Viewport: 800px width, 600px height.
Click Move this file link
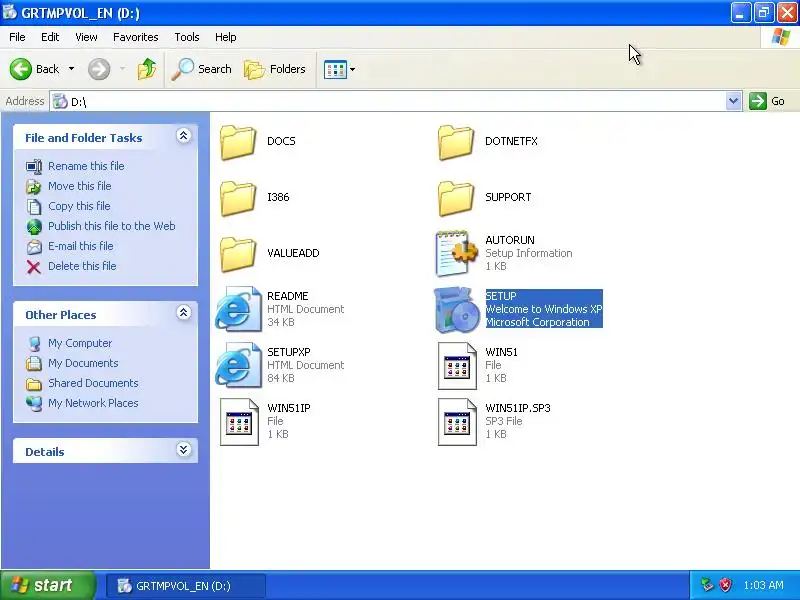click(x=80, y=186)
